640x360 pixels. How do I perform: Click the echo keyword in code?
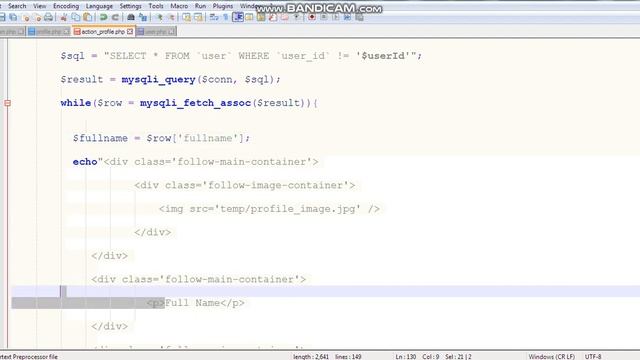pos(85,162)
